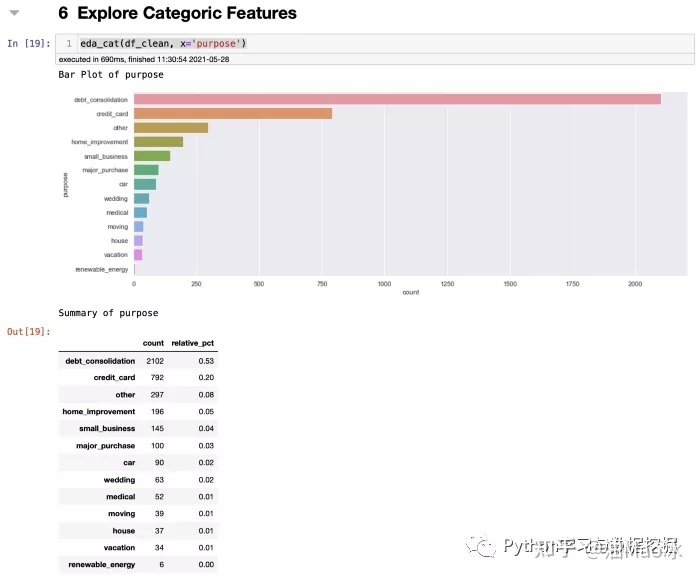Click the credit_card bar in chart
700x578 pixels.
(233, 113)
